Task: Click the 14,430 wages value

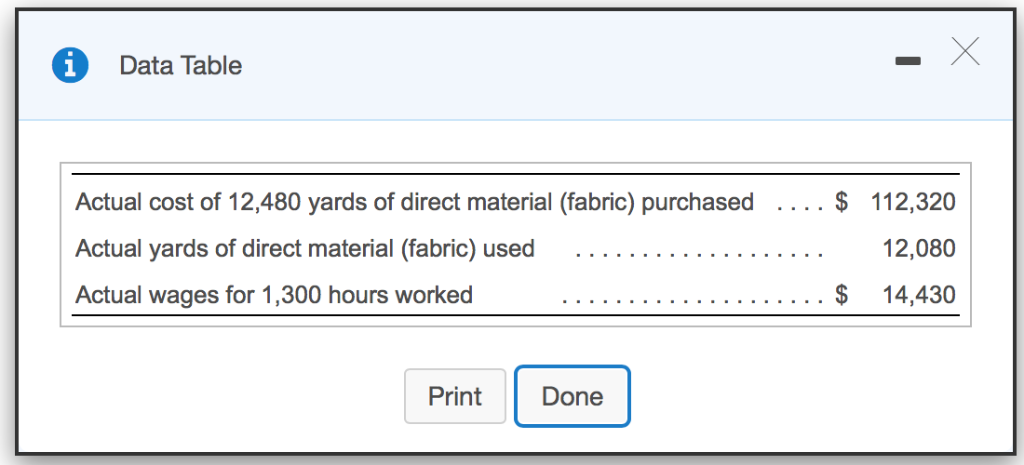Action: tap(920, 295)
